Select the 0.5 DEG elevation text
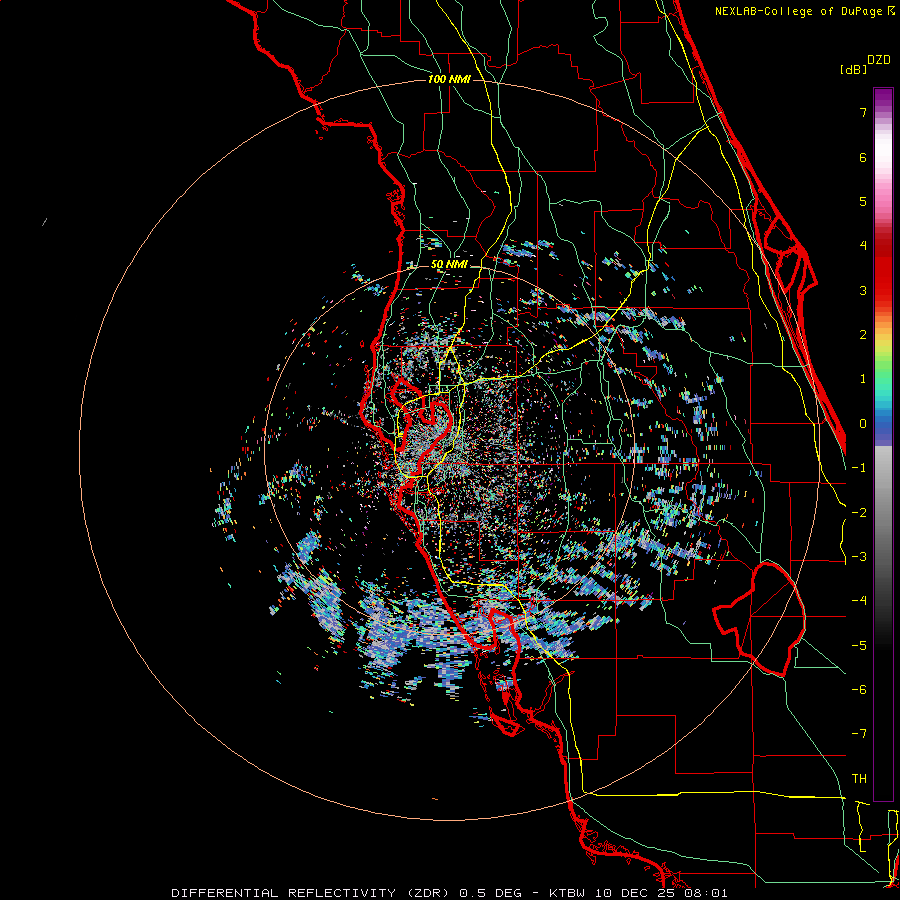This screenshot has height=900, width=900. [x=493, y=893]
